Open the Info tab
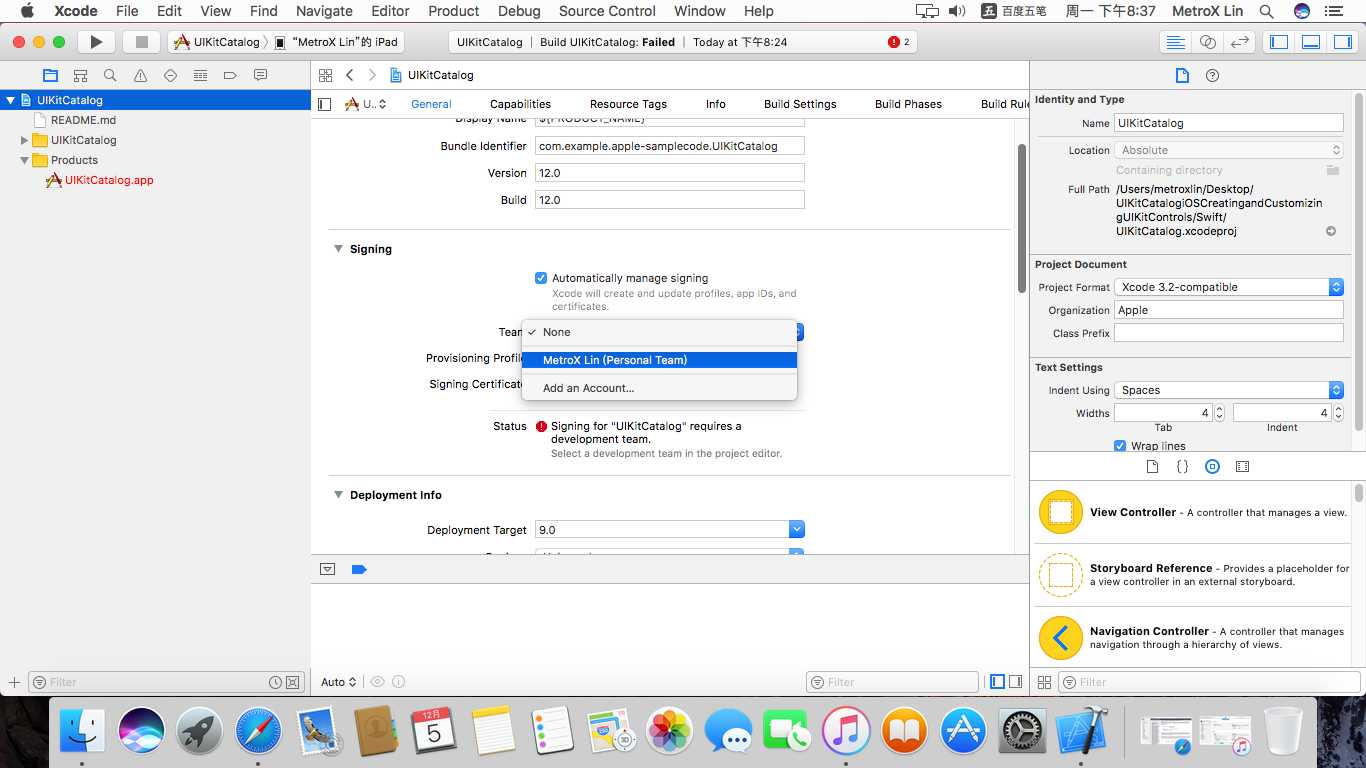This screenshot has width=1366, height=768. tap(716, 104)
